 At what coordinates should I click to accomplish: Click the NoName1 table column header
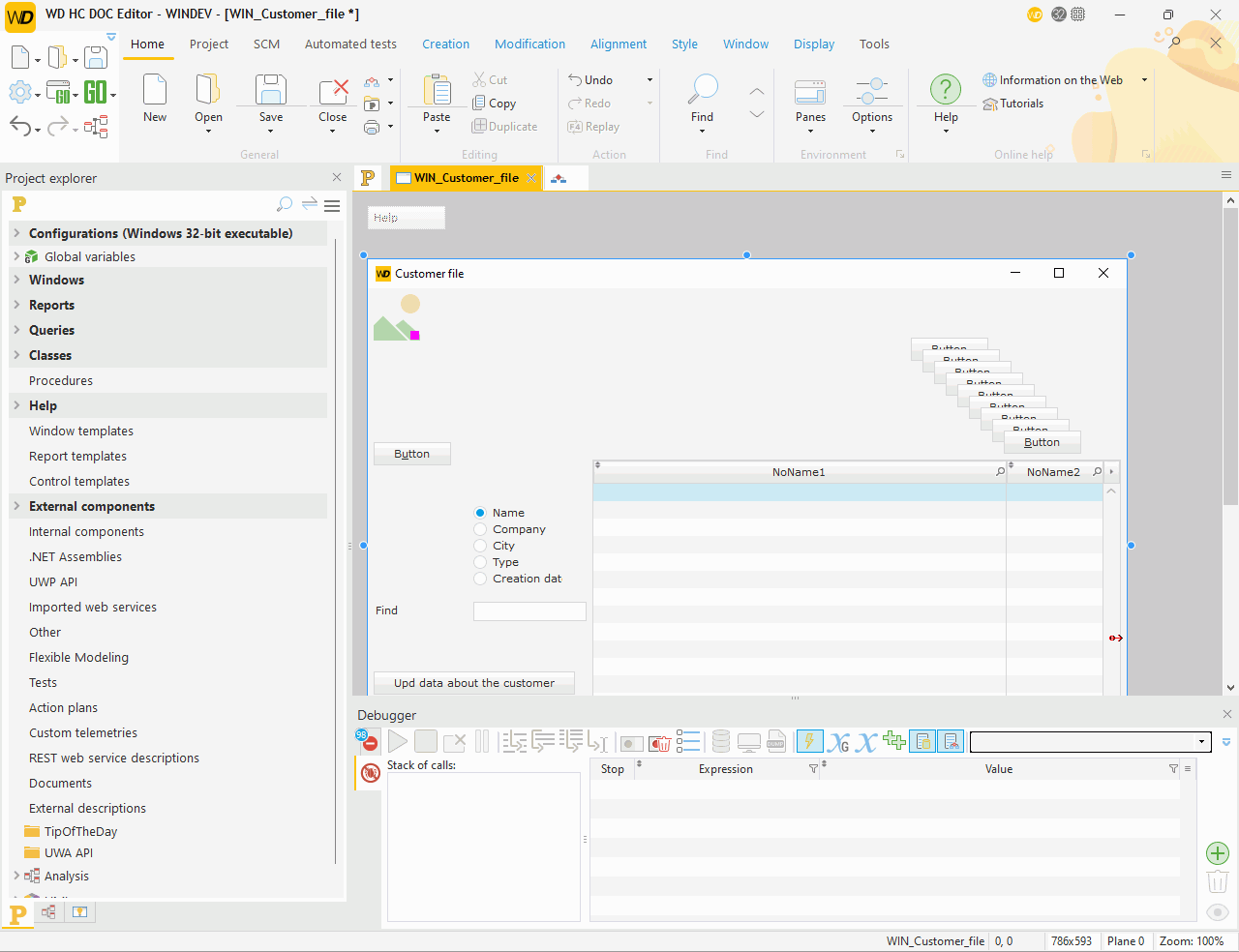pyautogui.click(x=799, y=472)
